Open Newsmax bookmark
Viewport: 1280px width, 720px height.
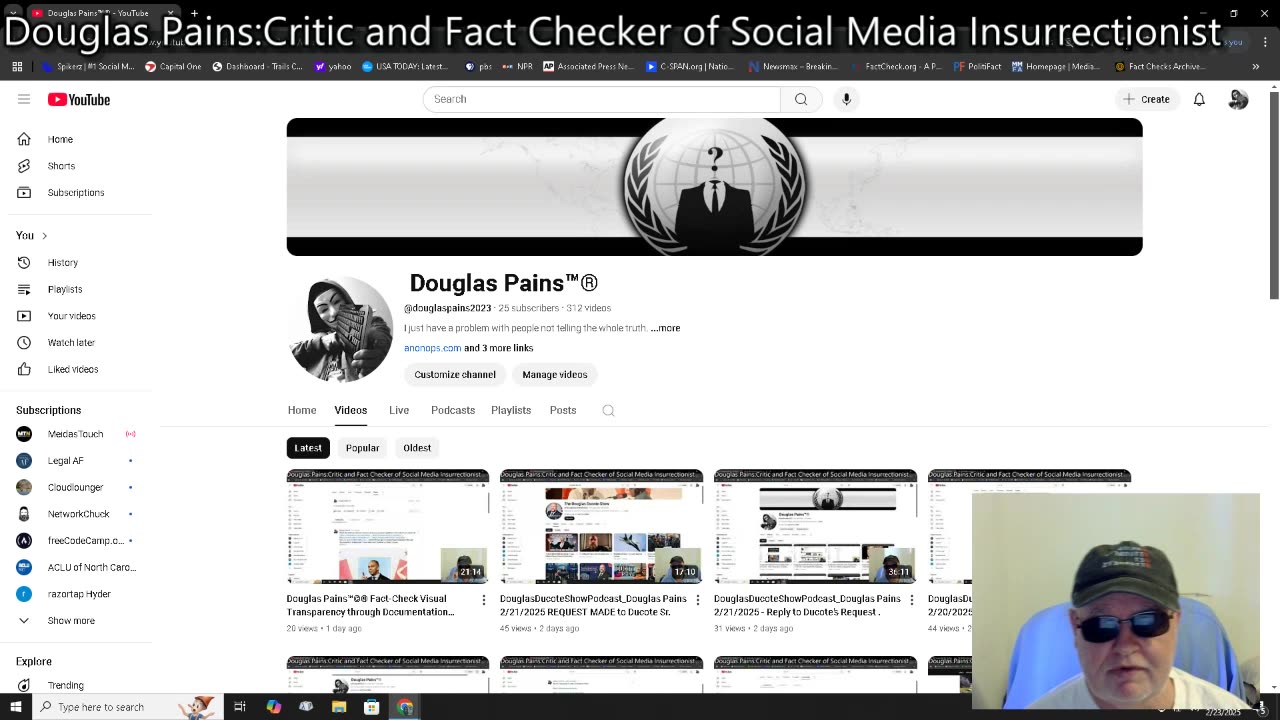coord(793,67)
